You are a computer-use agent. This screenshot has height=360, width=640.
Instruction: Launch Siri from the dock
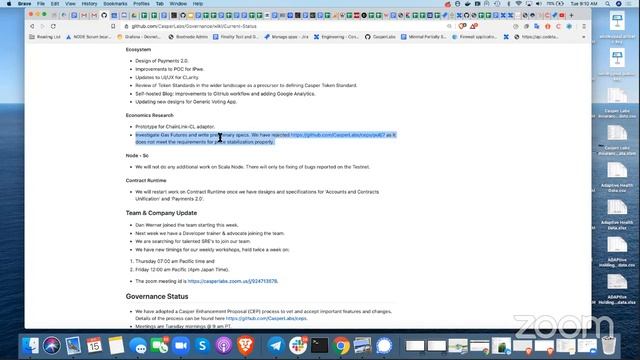point(51,346)
